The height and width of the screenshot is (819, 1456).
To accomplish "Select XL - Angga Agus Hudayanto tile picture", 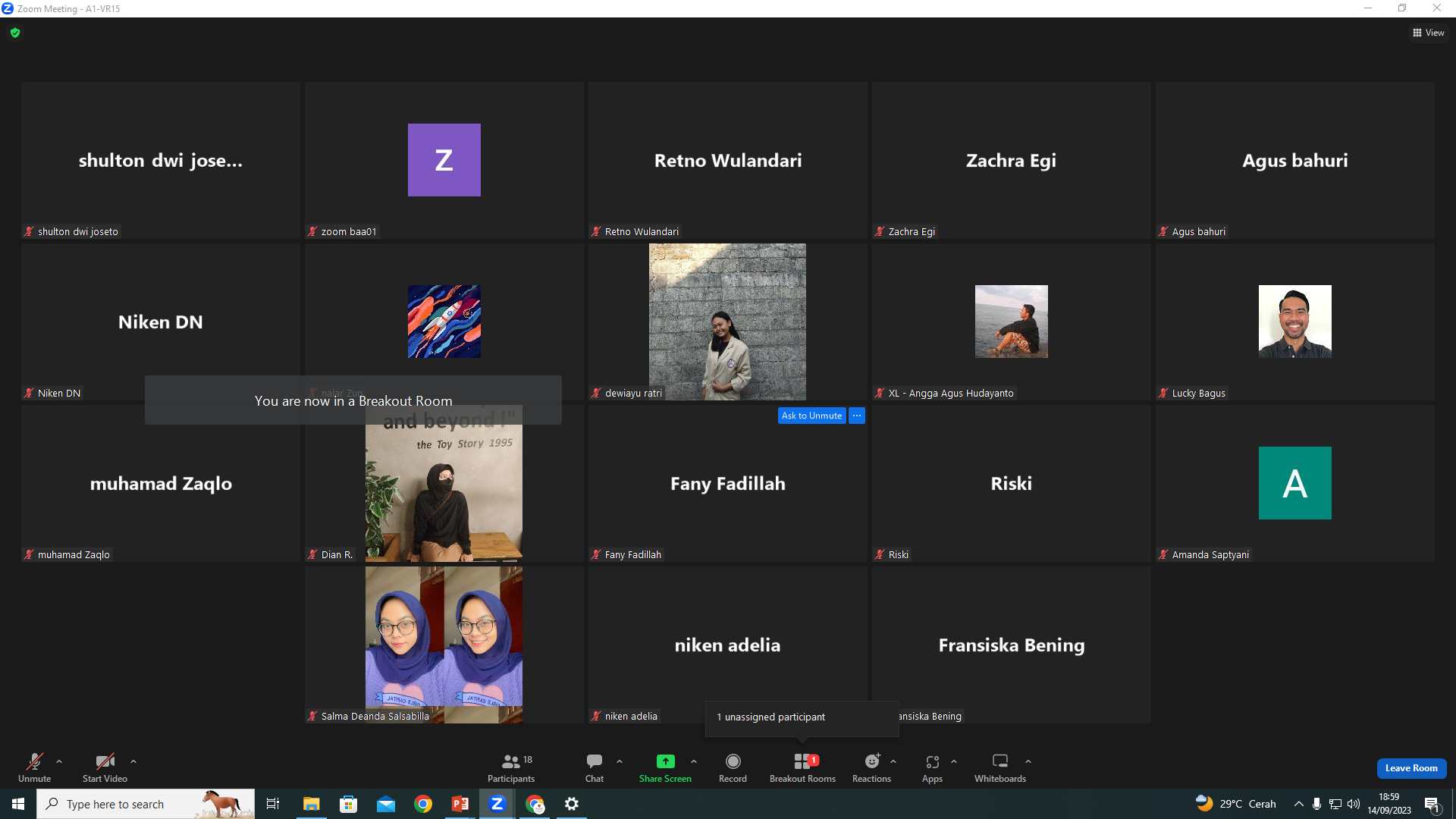I will point(1012,322).
